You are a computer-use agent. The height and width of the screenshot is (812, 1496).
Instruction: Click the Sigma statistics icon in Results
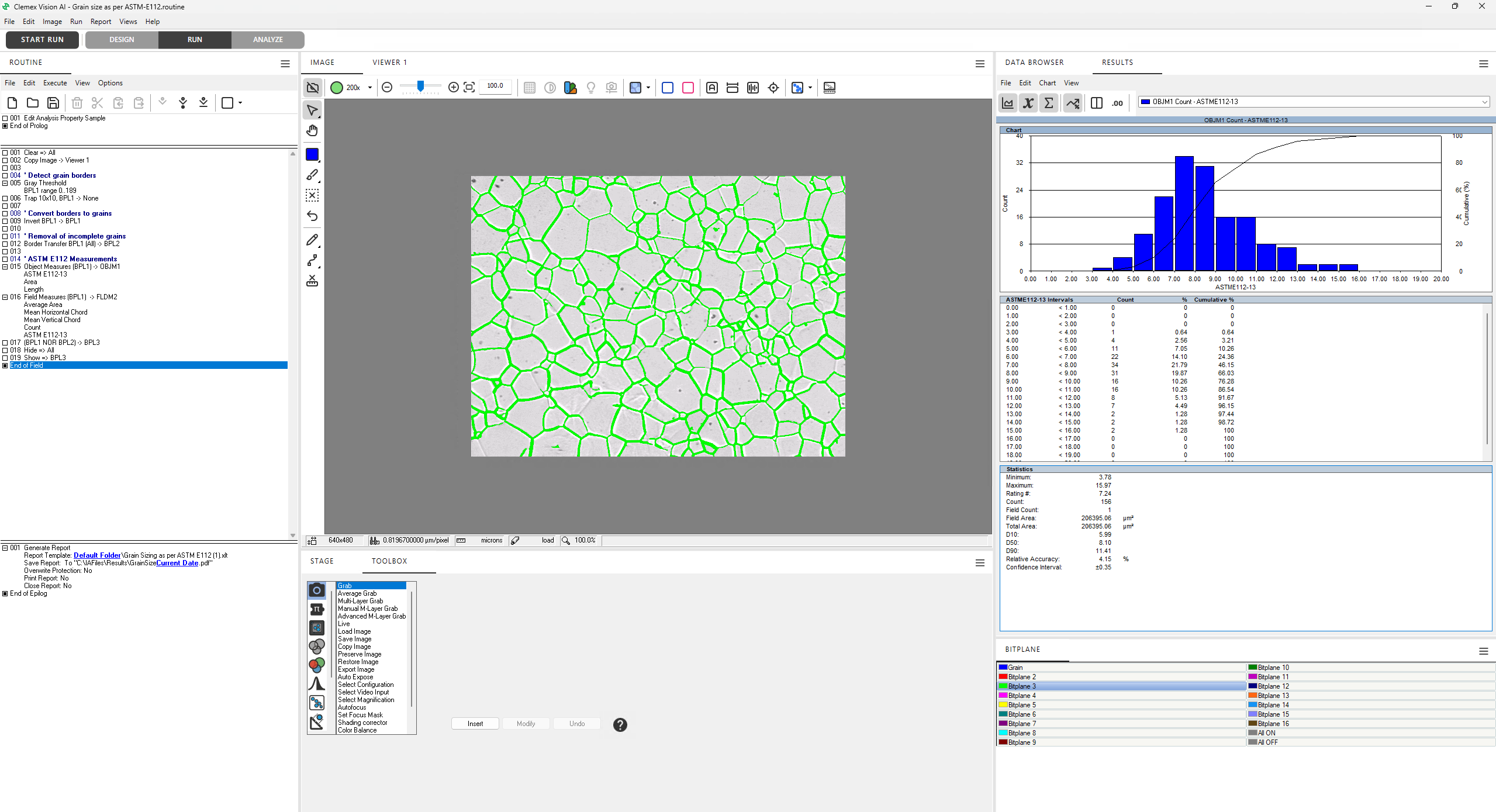pos(1049,103)
